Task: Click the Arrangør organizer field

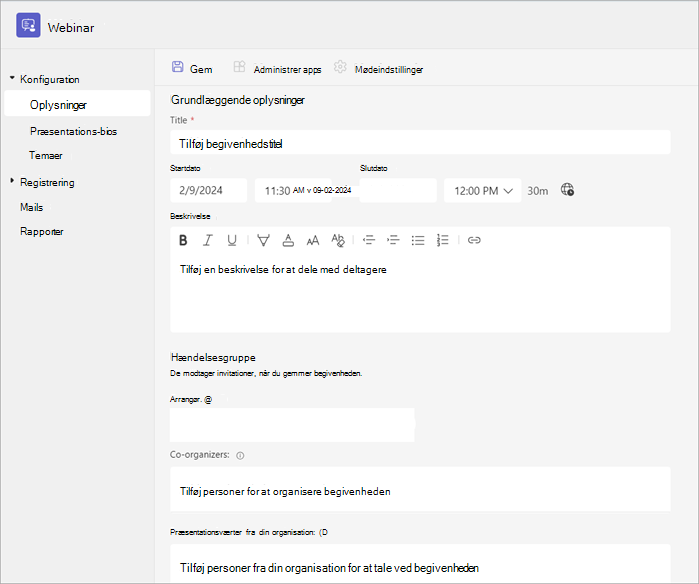Action: click(x=292, y=425)
